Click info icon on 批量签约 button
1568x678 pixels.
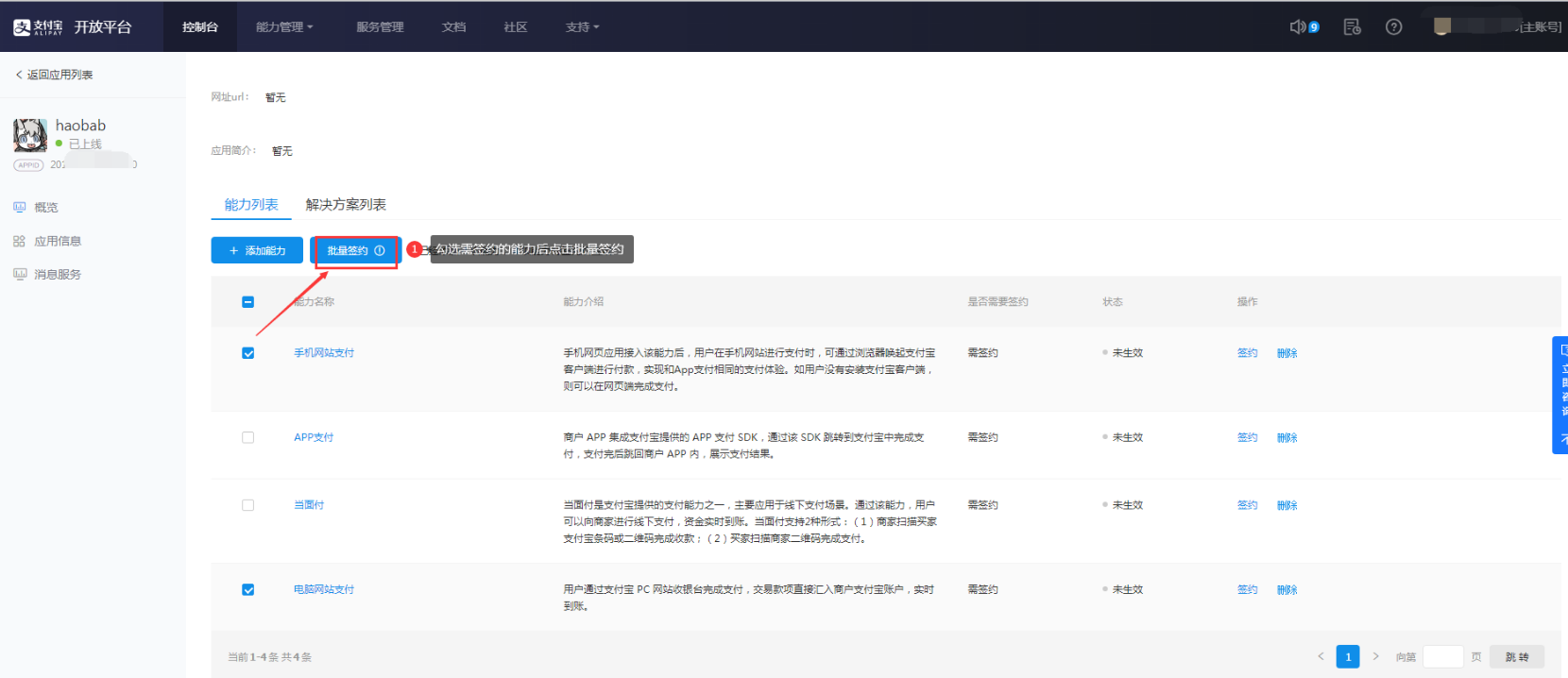[x=380, y=250]
